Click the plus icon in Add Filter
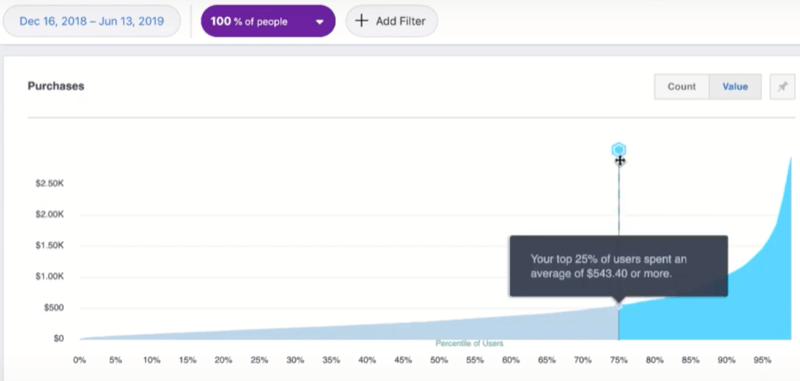This screenshot has width=800, height=381. [361, 21]
